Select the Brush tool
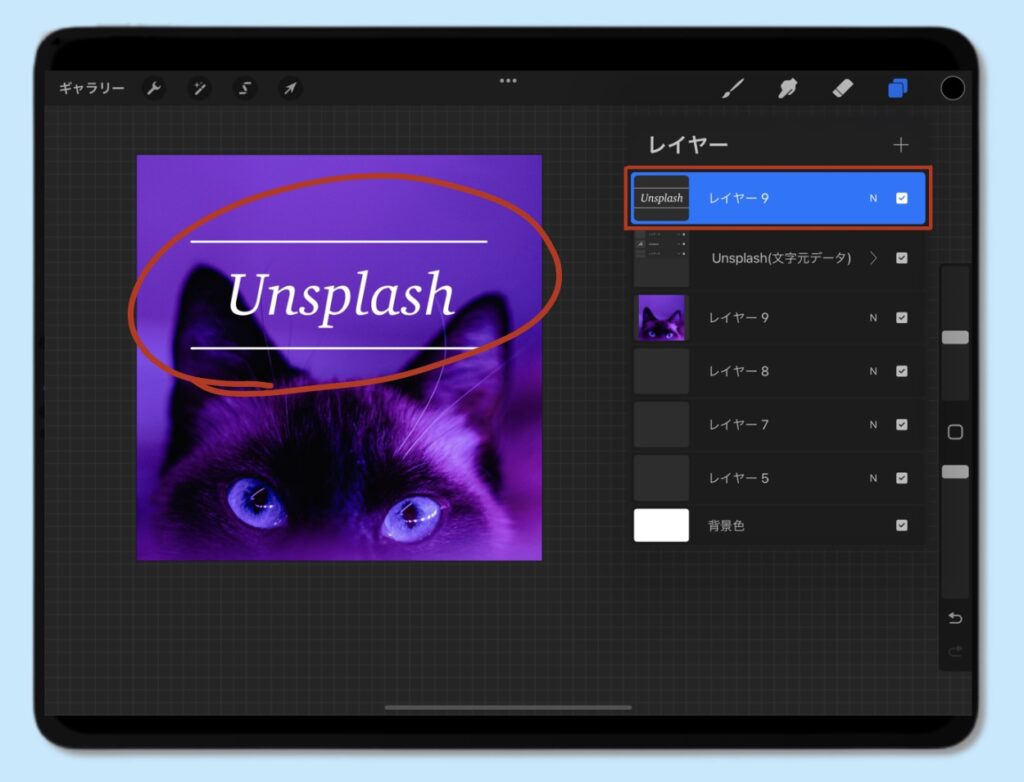The height and width of the screenshot is (782, 1024). [733, 88]
